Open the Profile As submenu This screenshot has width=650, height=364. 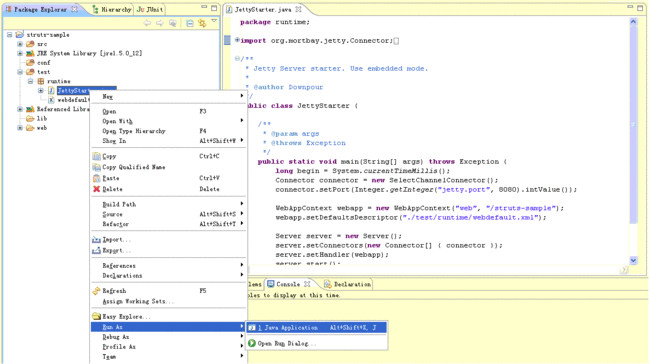coord(169,347)
